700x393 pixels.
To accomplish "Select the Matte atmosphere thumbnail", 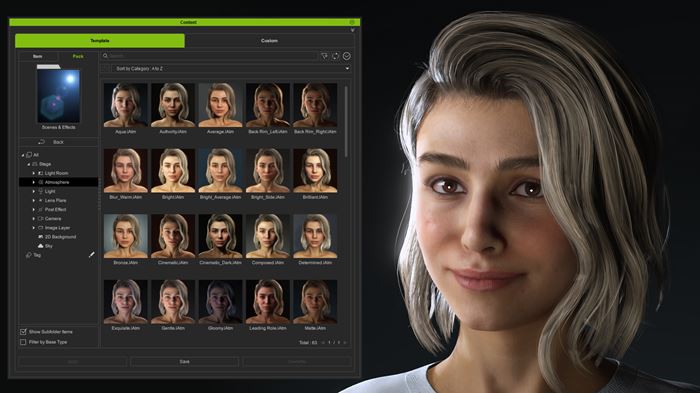I will point(315,301).
